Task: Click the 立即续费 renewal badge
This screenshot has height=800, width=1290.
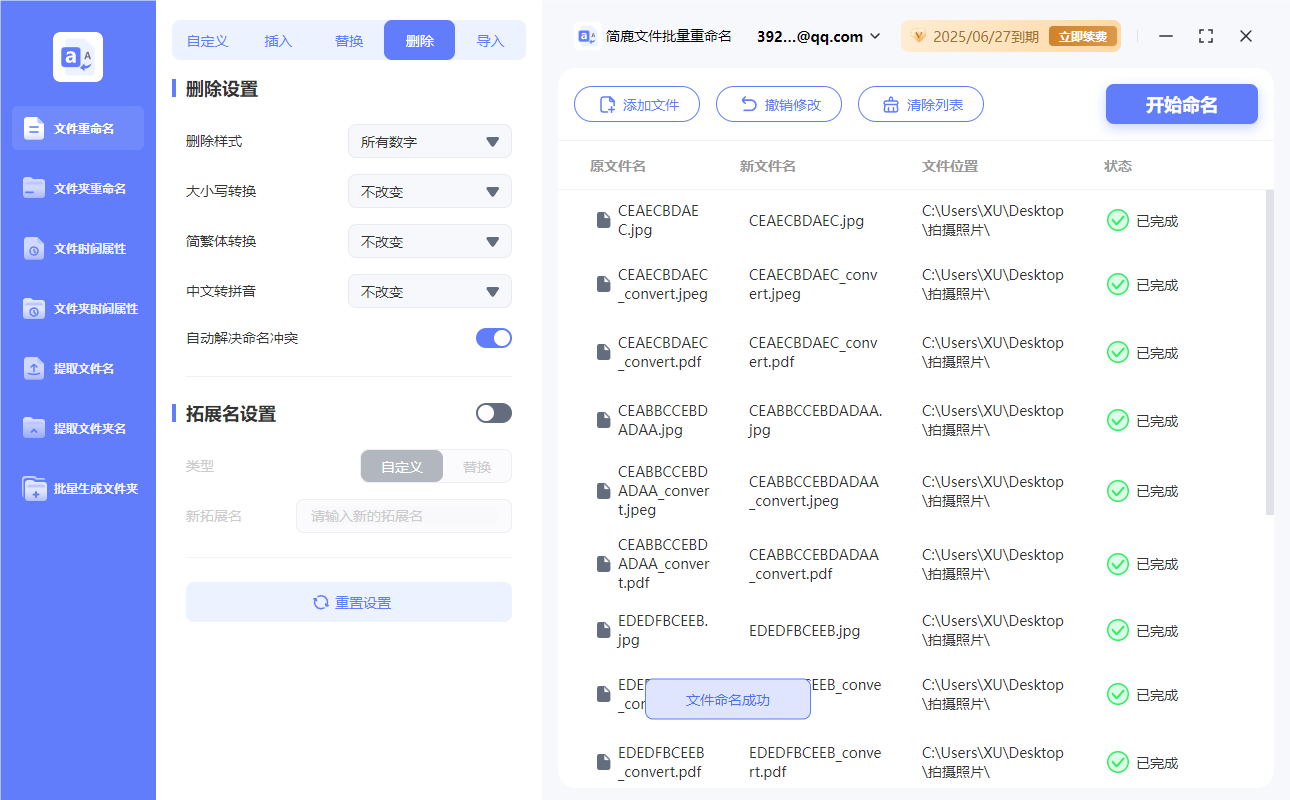Action: [1083, 35]
